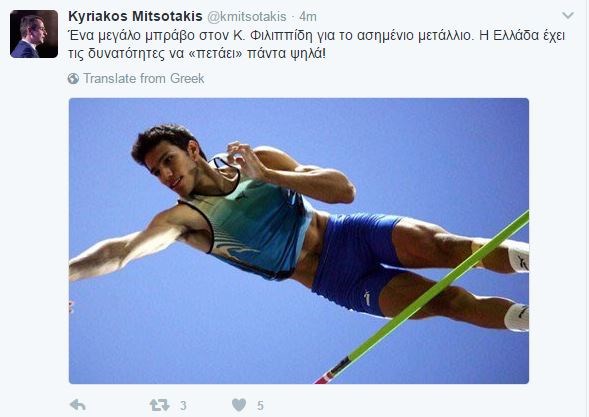Click the globe icon beside Translate
Viewport: 589px width, 417px height.
coord(73,79)
